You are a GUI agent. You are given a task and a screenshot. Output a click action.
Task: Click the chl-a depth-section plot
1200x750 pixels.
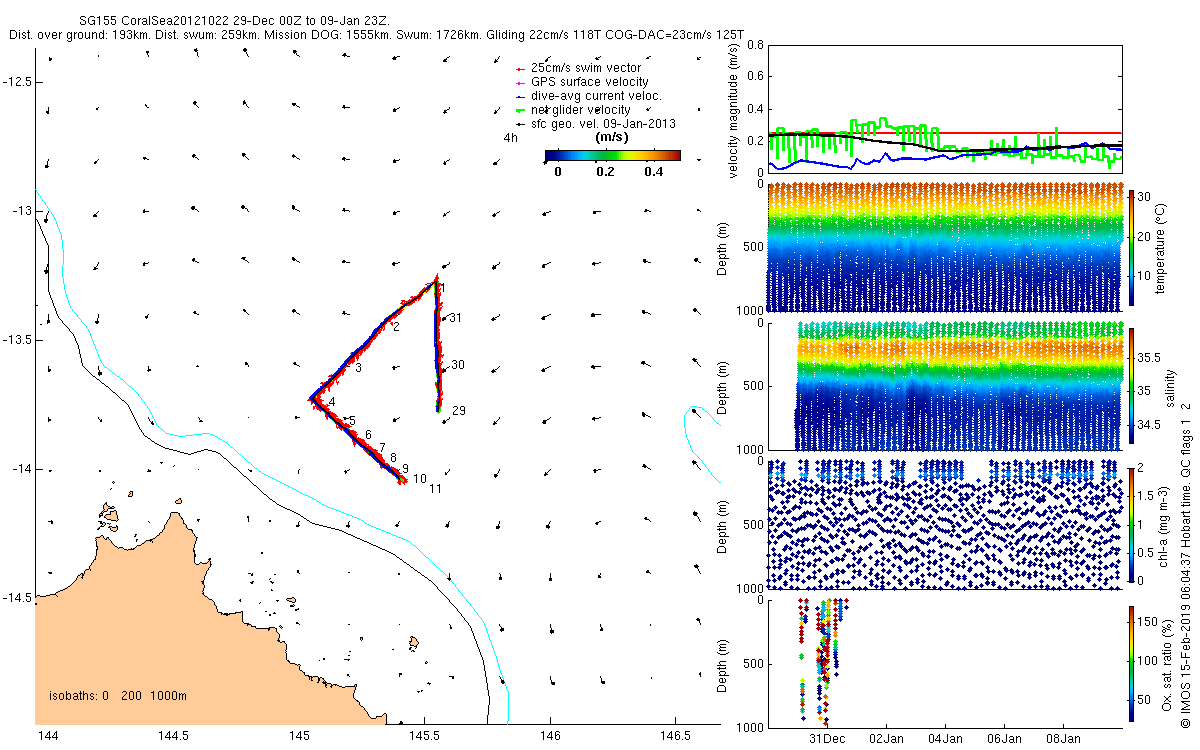(944, 523)
